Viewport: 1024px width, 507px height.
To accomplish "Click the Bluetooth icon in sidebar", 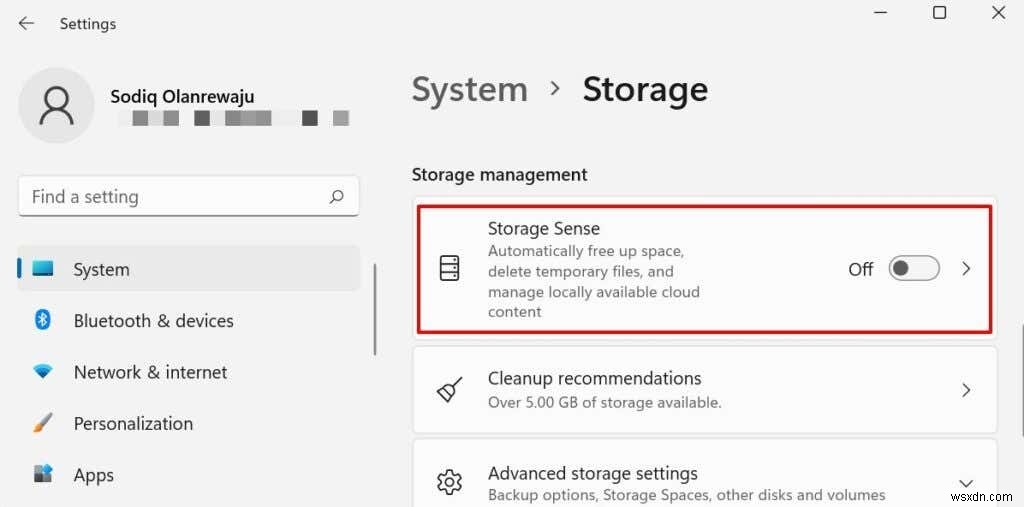I will (x=43, y=320).
